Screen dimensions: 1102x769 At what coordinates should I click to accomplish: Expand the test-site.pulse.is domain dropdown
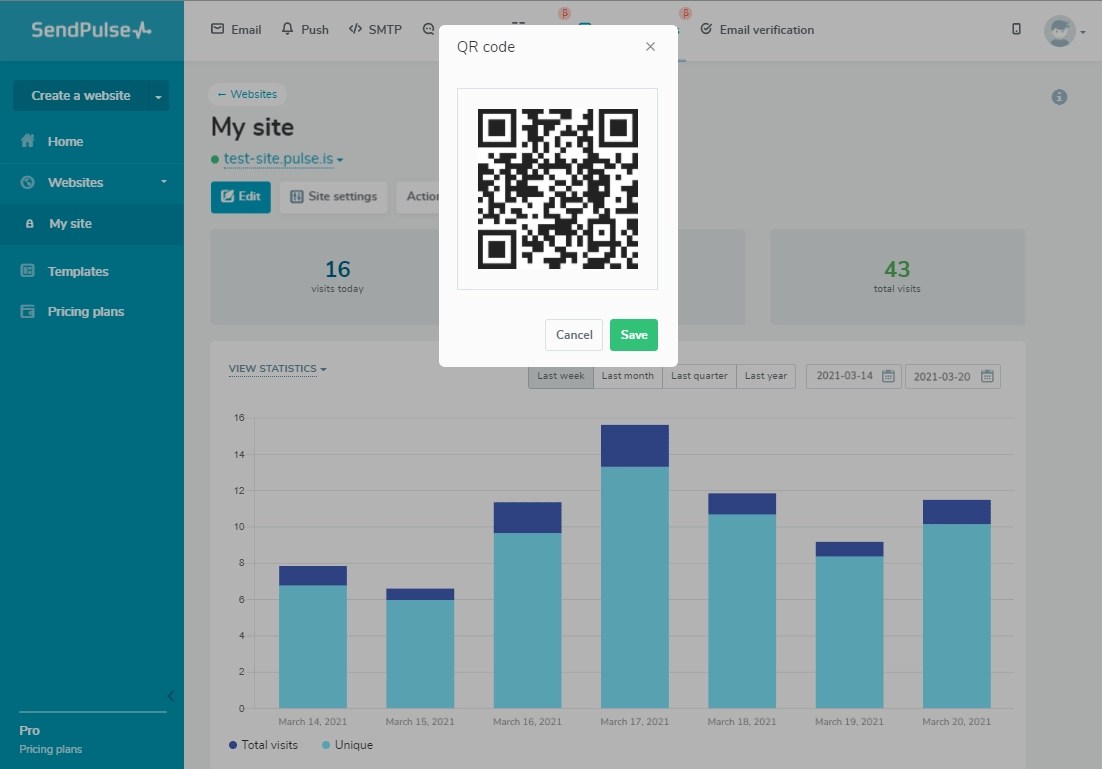click(x=339, y=159)
